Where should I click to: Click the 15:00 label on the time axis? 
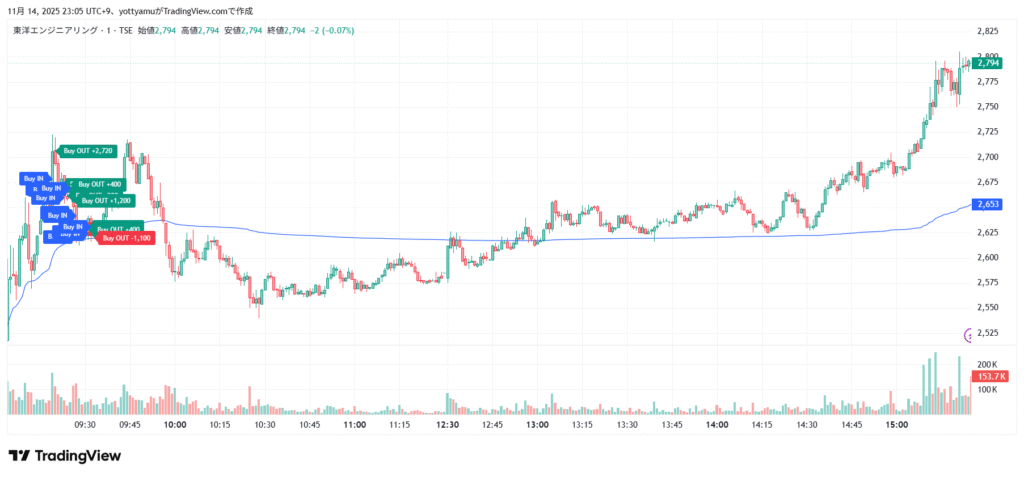point(897,424)
